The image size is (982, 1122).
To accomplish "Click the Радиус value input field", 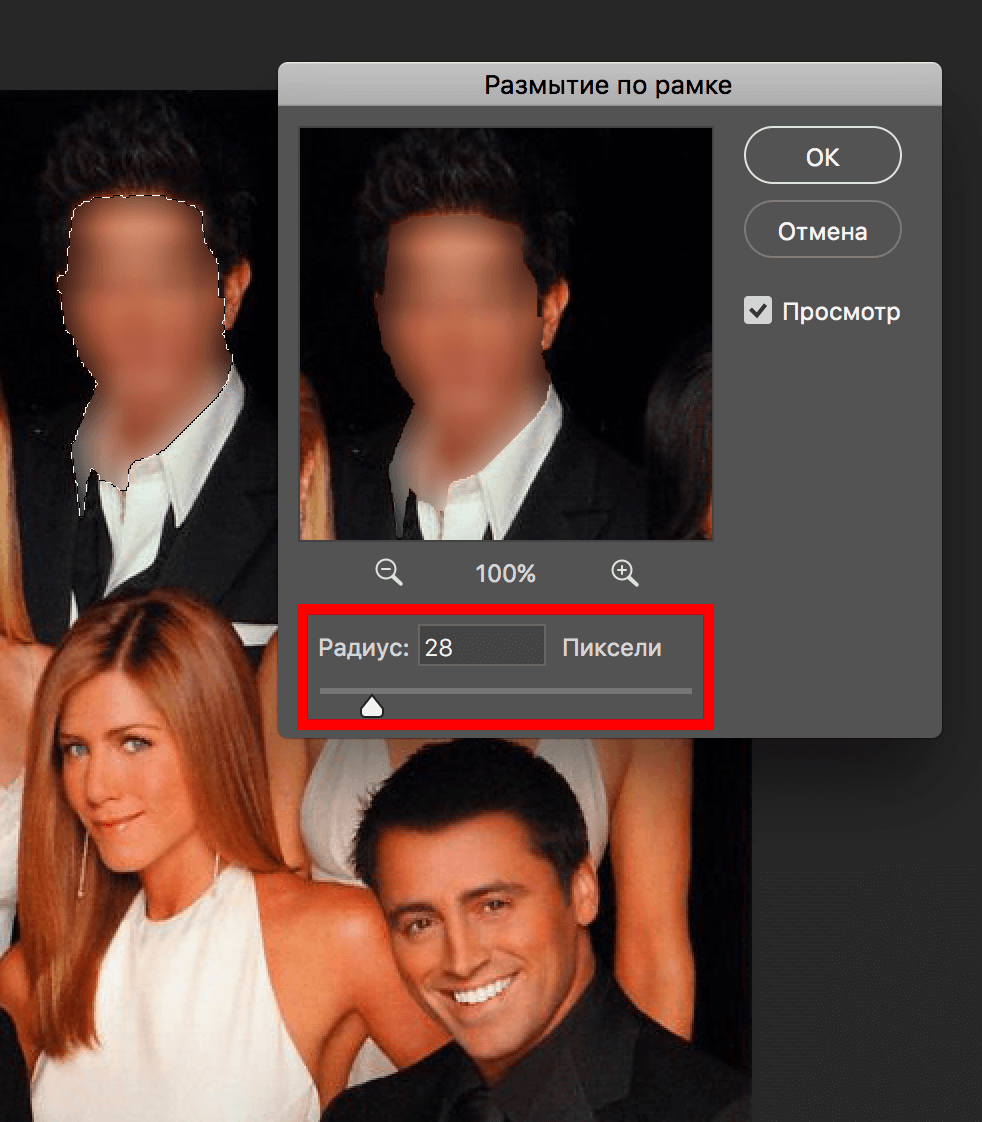I will pyautogui.click(x=481, y=647).
